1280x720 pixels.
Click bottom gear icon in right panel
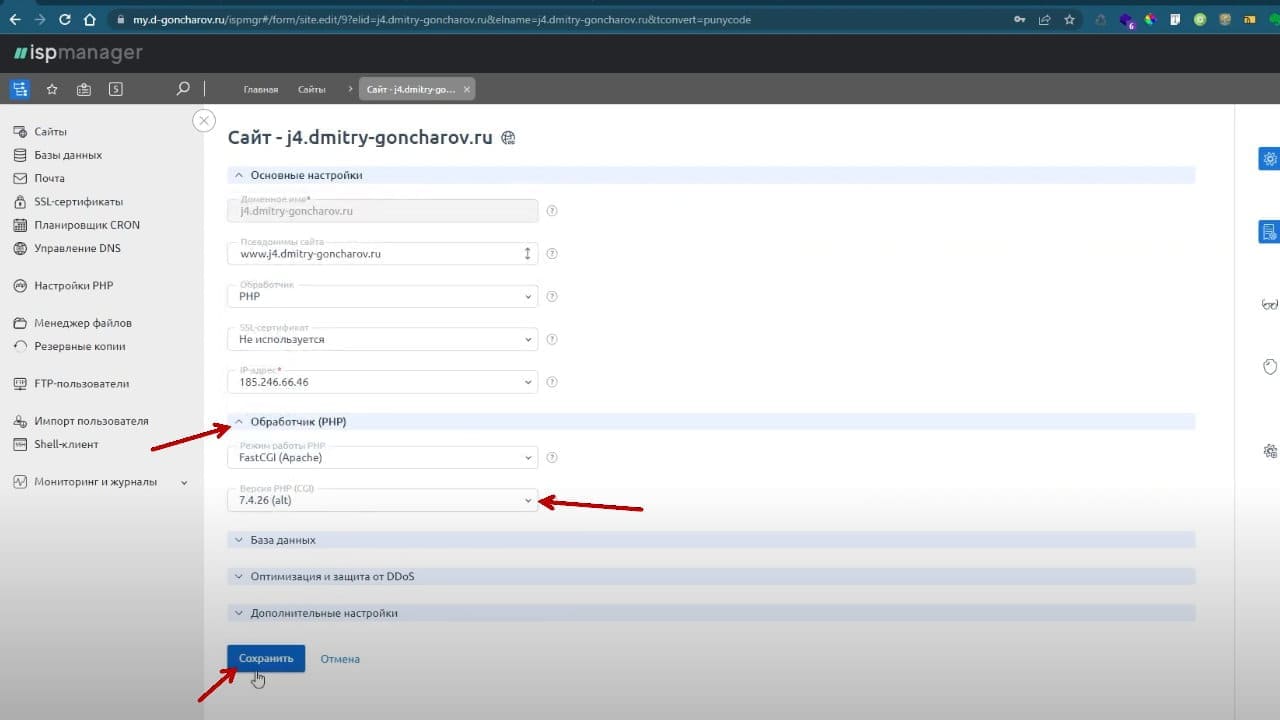(x=1270, y=451)
